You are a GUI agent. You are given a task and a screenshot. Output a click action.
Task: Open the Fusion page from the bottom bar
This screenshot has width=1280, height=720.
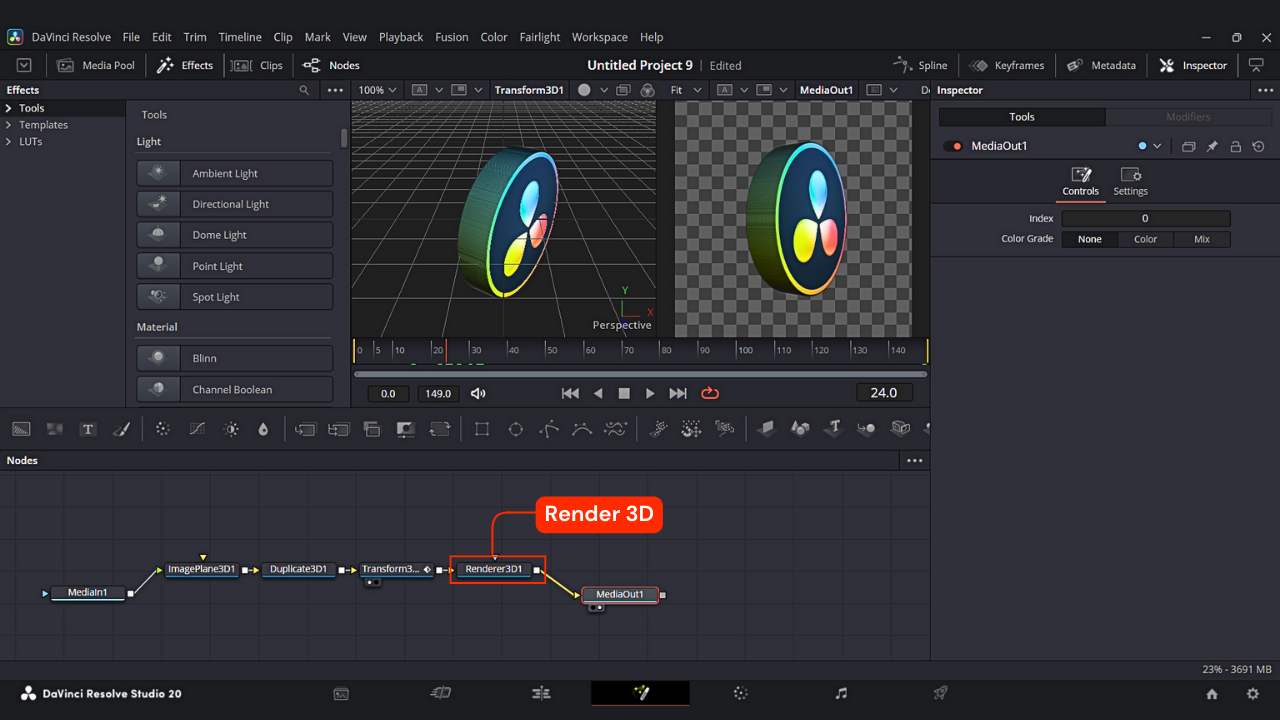coord(640,693)
